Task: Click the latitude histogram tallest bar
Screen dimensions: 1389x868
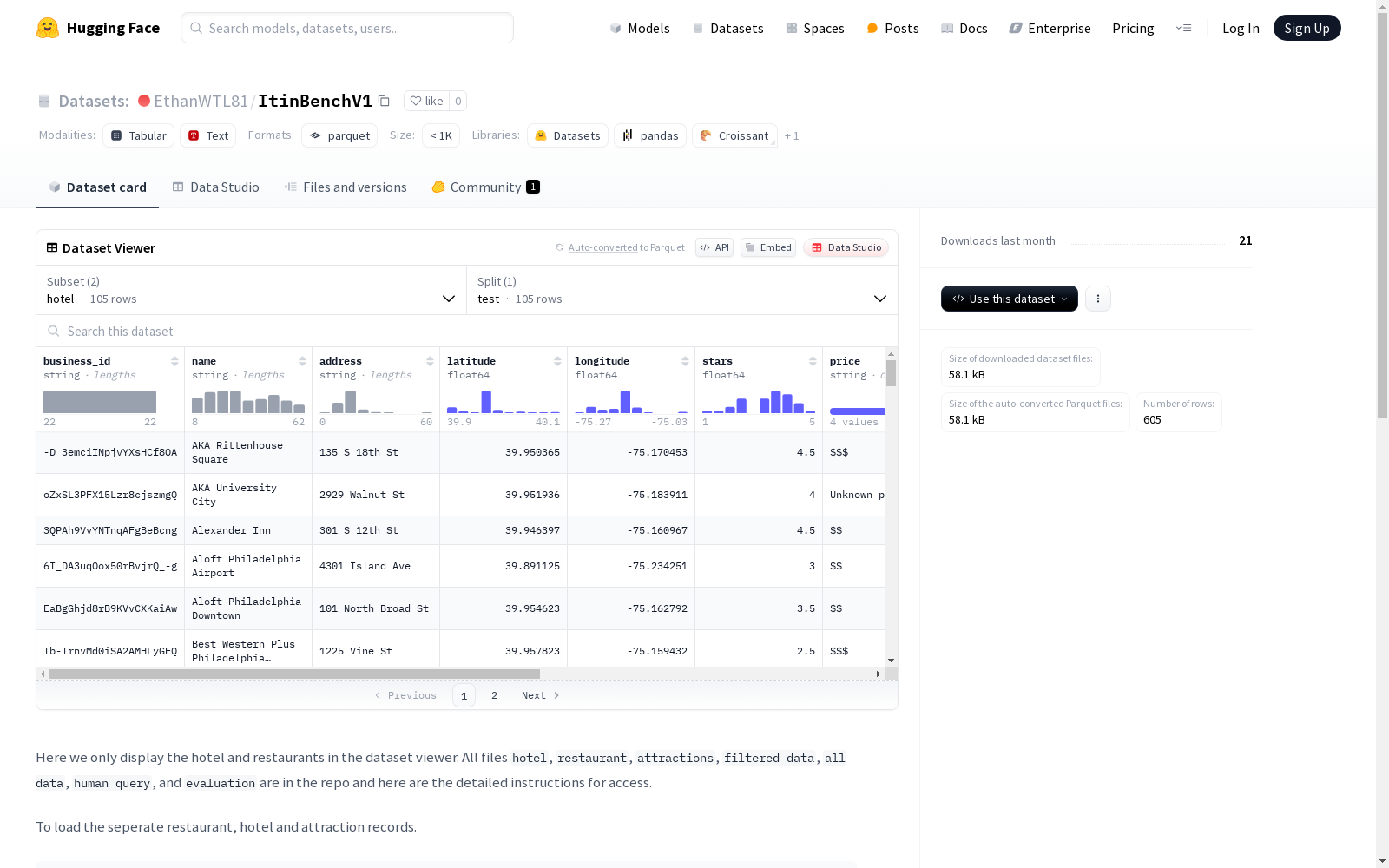Action: click(x=486, y=401)
